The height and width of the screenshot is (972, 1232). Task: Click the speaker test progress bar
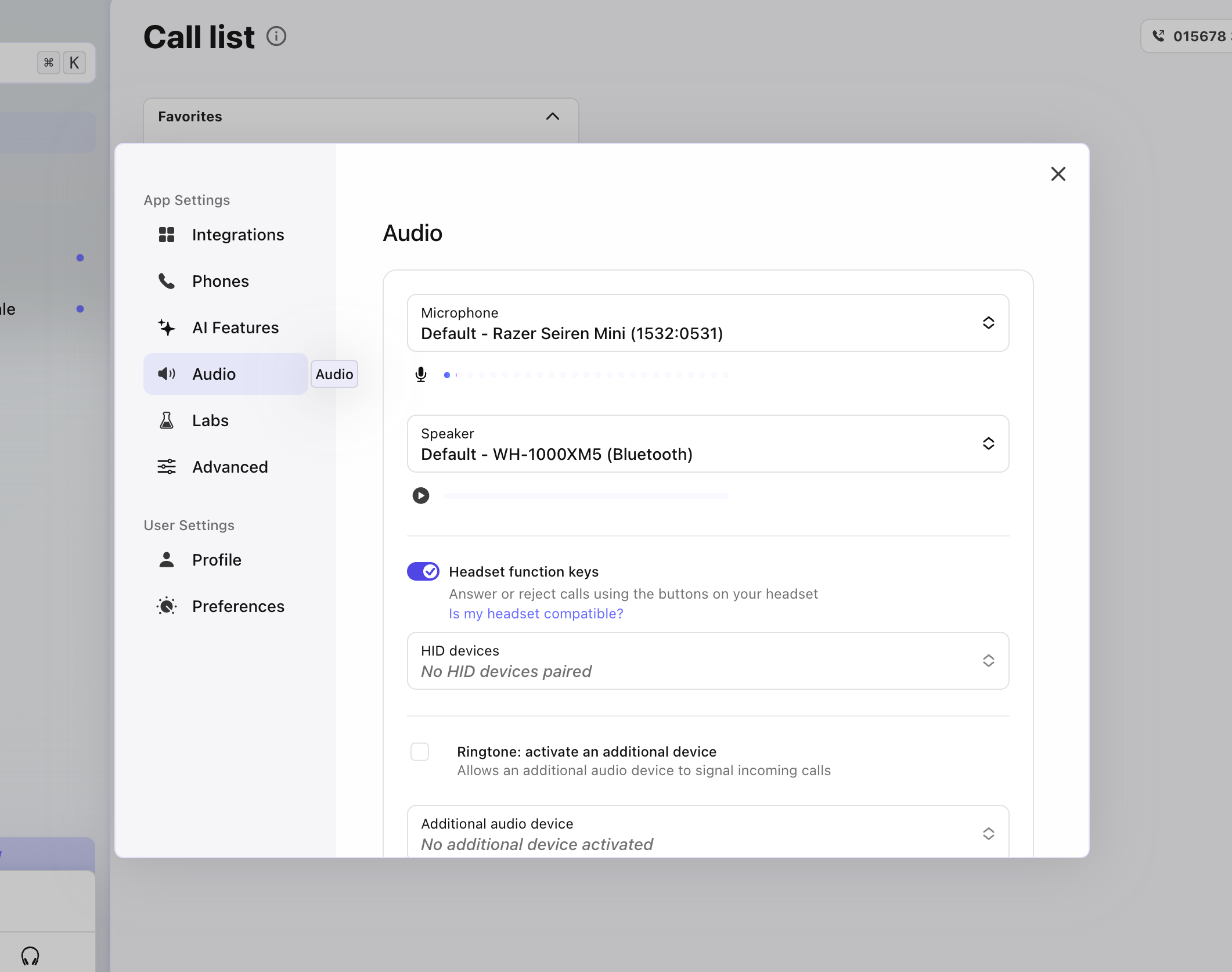[586, 496]
